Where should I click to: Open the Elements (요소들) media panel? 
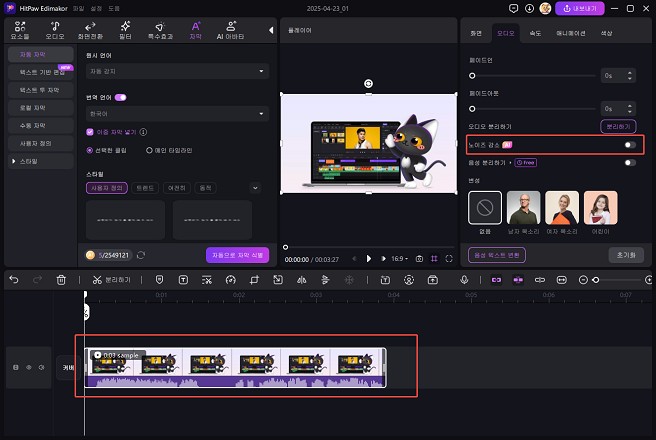[20, 30]
